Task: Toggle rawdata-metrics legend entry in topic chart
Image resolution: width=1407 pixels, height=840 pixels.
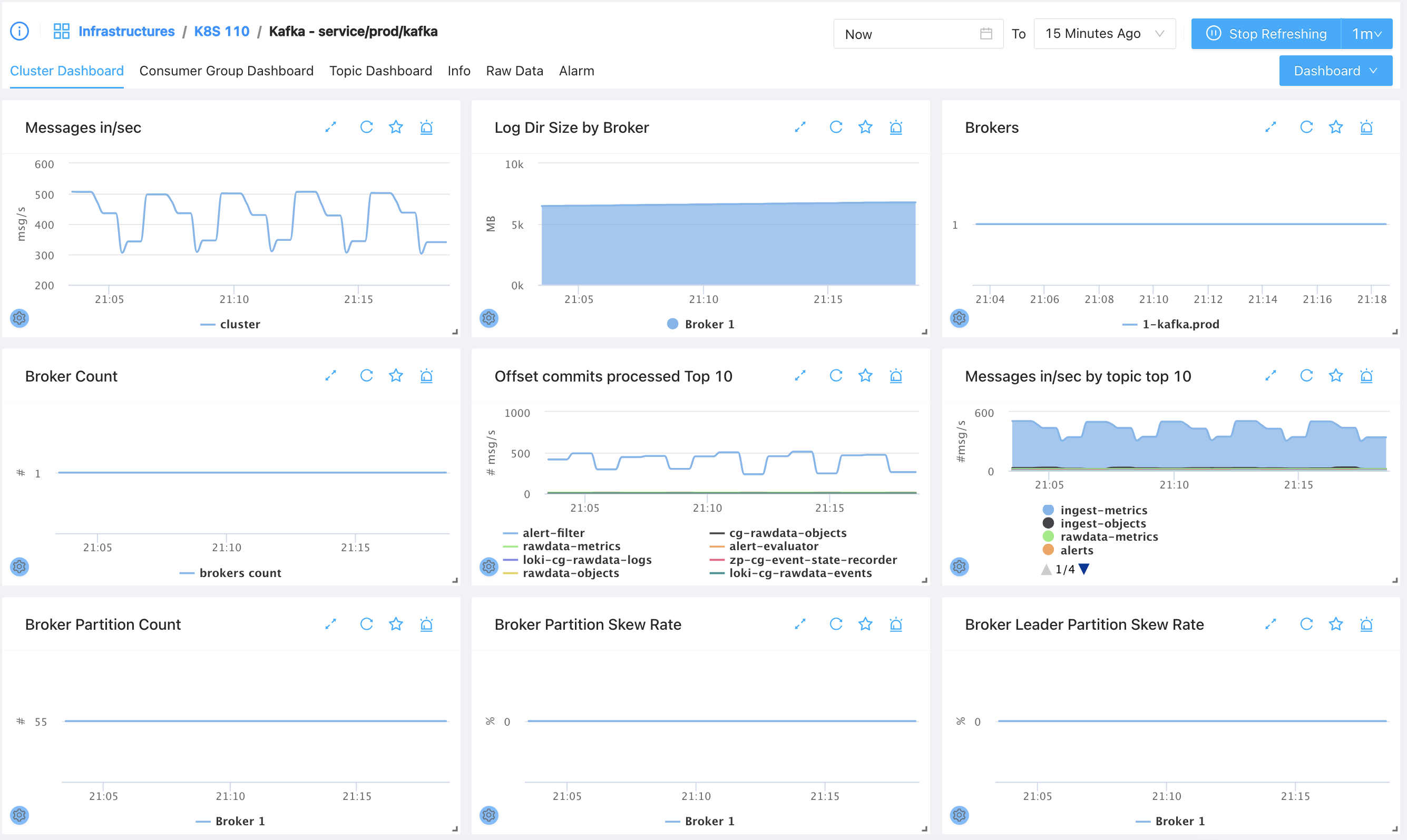Action: [1108, 536]
